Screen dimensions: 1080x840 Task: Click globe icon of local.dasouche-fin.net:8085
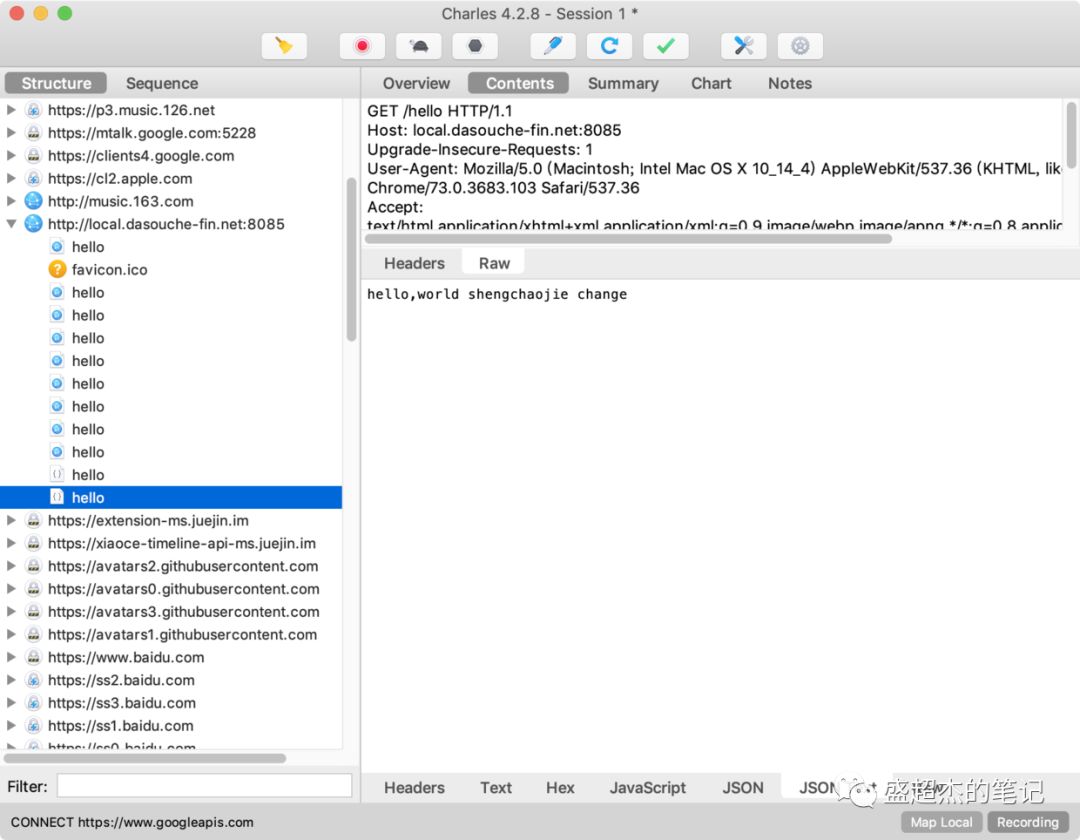pos(33,223)
